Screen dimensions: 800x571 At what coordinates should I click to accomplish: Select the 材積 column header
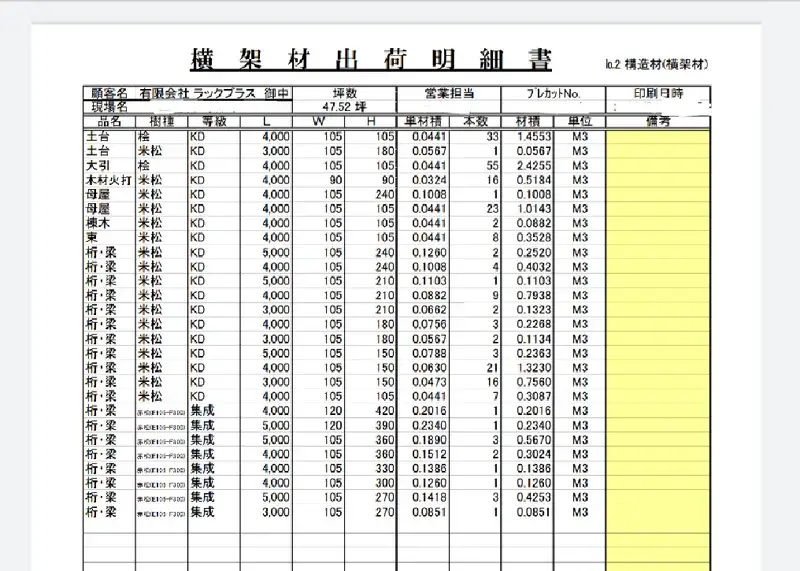(528, 121)
